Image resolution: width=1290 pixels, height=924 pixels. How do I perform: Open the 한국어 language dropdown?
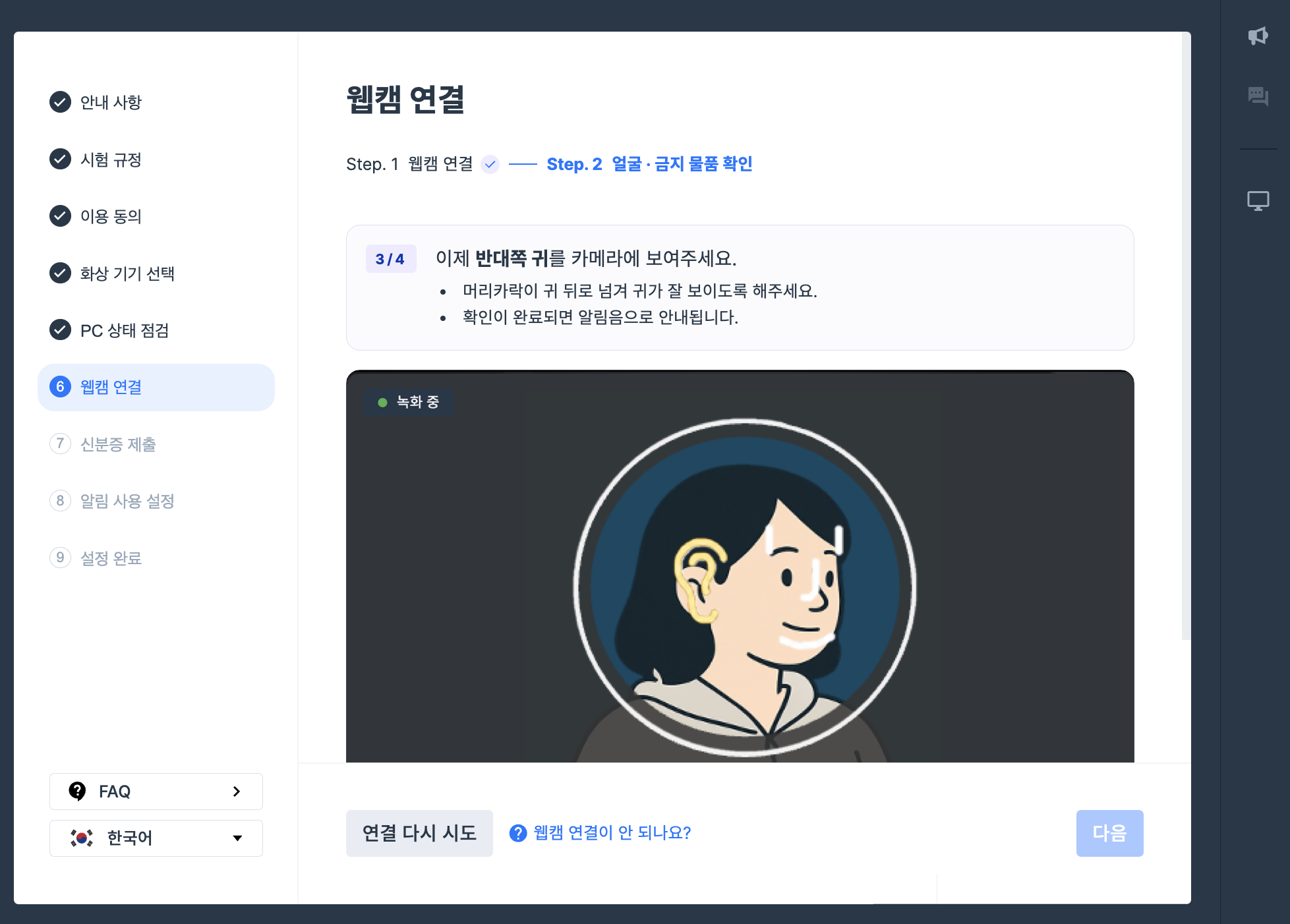[156, 838]
